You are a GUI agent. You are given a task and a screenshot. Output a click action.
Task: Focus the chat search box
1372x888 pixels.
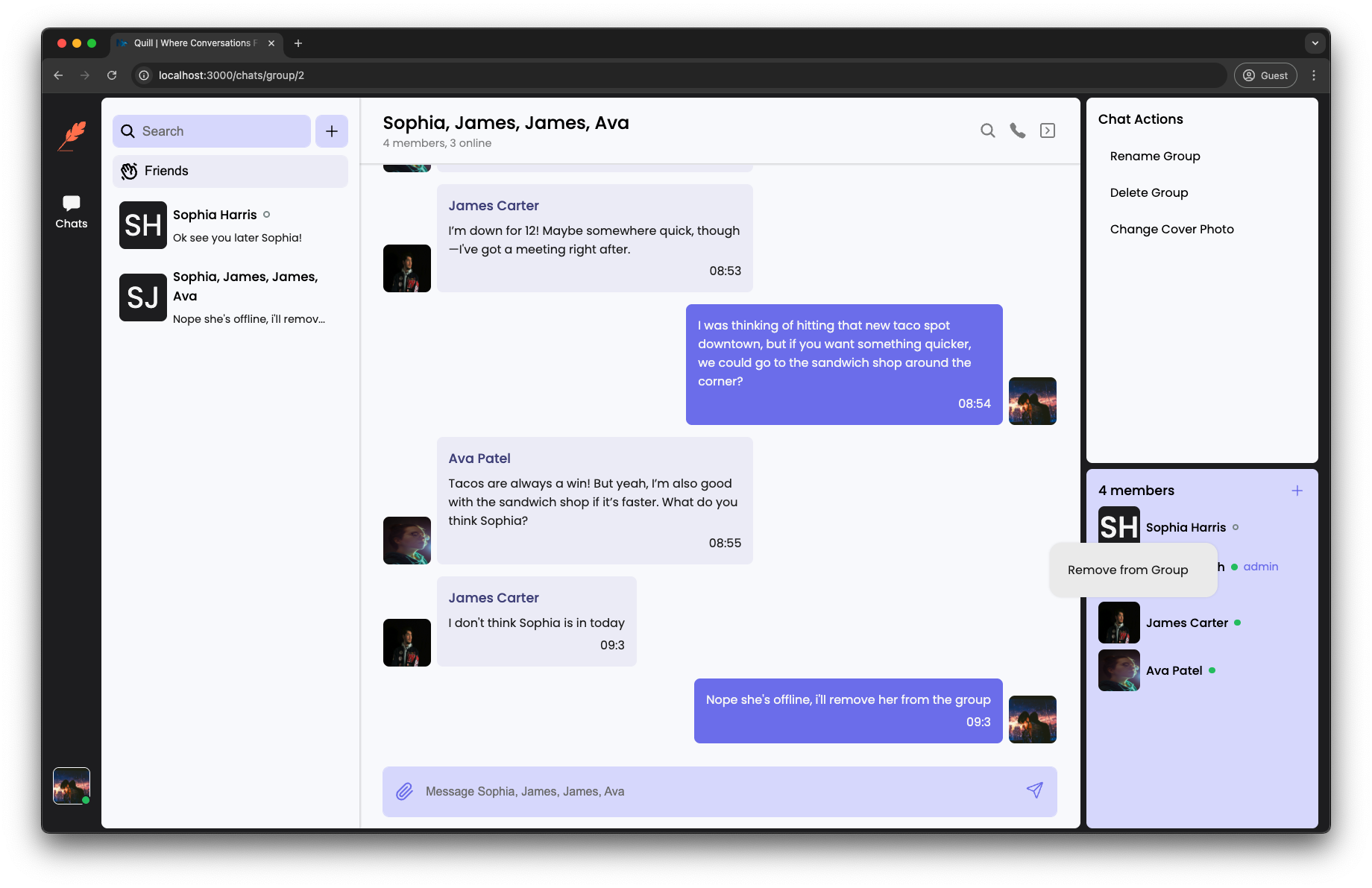pos(213,131)
